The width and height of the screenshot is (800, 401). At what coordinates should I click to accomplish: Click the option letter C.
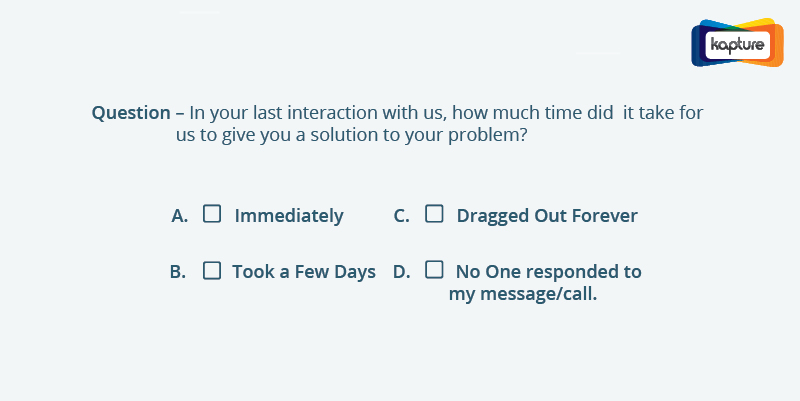coord(402,216)
